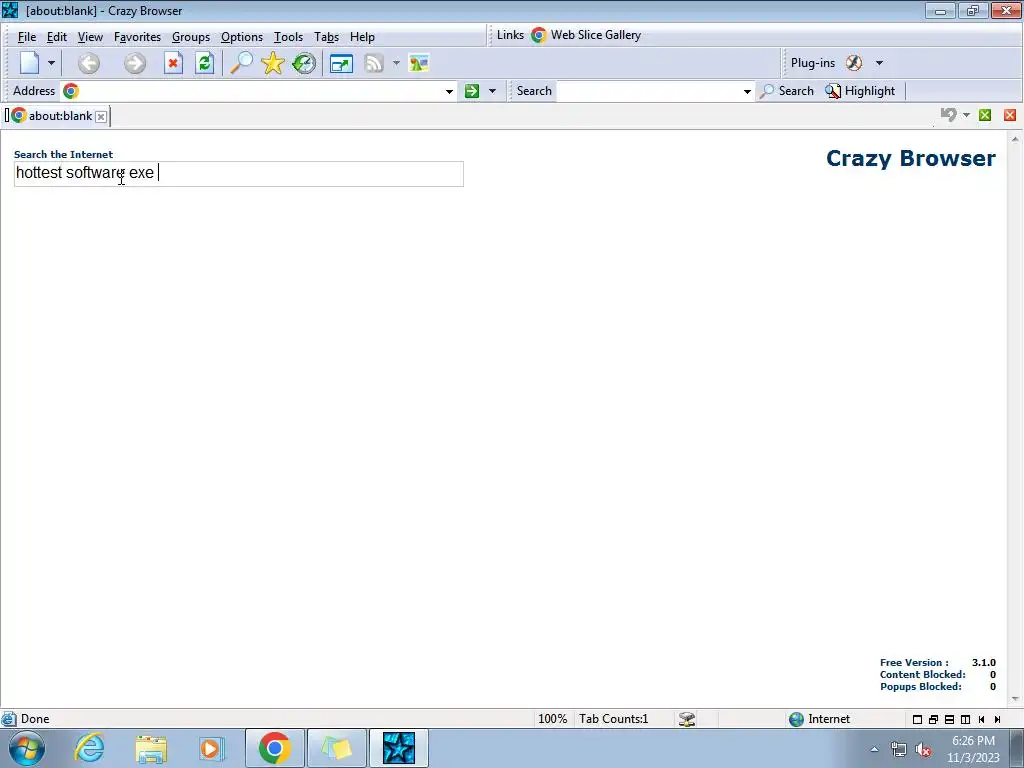Click the tile vertically status bar icon

tap(965, 719)
